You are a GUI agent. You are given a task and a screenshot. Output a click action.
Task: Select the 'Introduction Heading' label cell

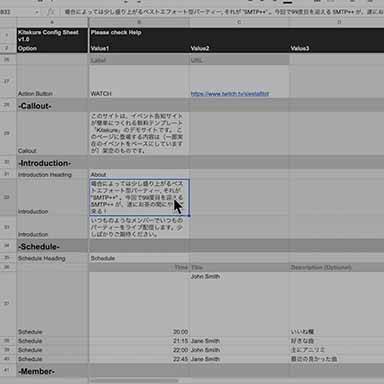(x=52, y=174)
